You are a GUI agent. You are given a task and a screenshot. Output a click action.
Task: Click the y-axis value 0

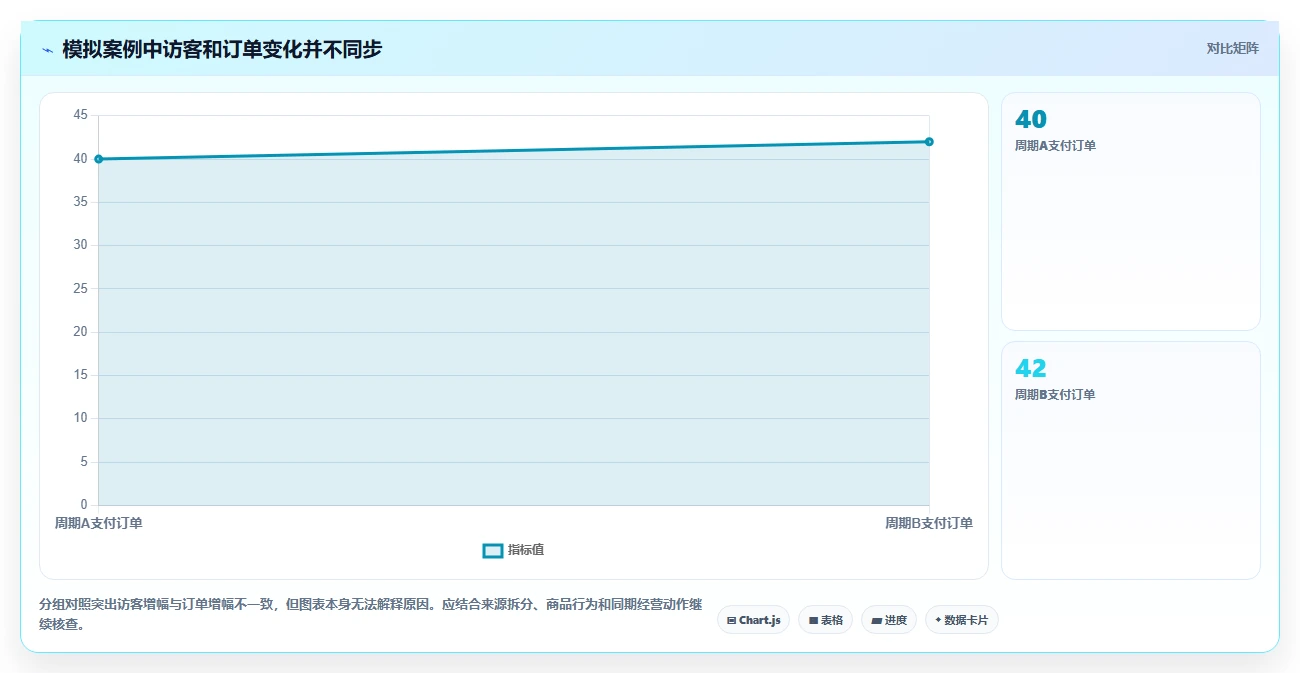pyautogui.click(x=84, y=505)
